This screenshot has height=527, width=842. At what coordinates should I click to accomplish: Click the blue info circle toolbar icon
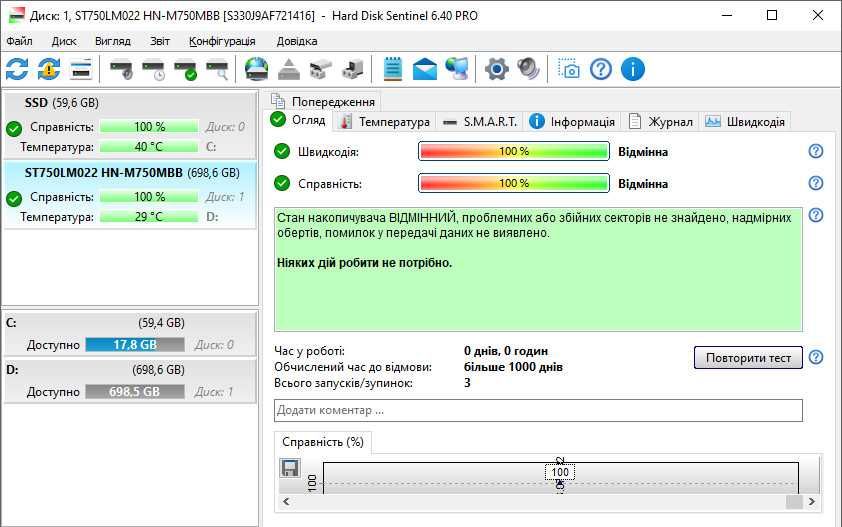coord(633,69)
